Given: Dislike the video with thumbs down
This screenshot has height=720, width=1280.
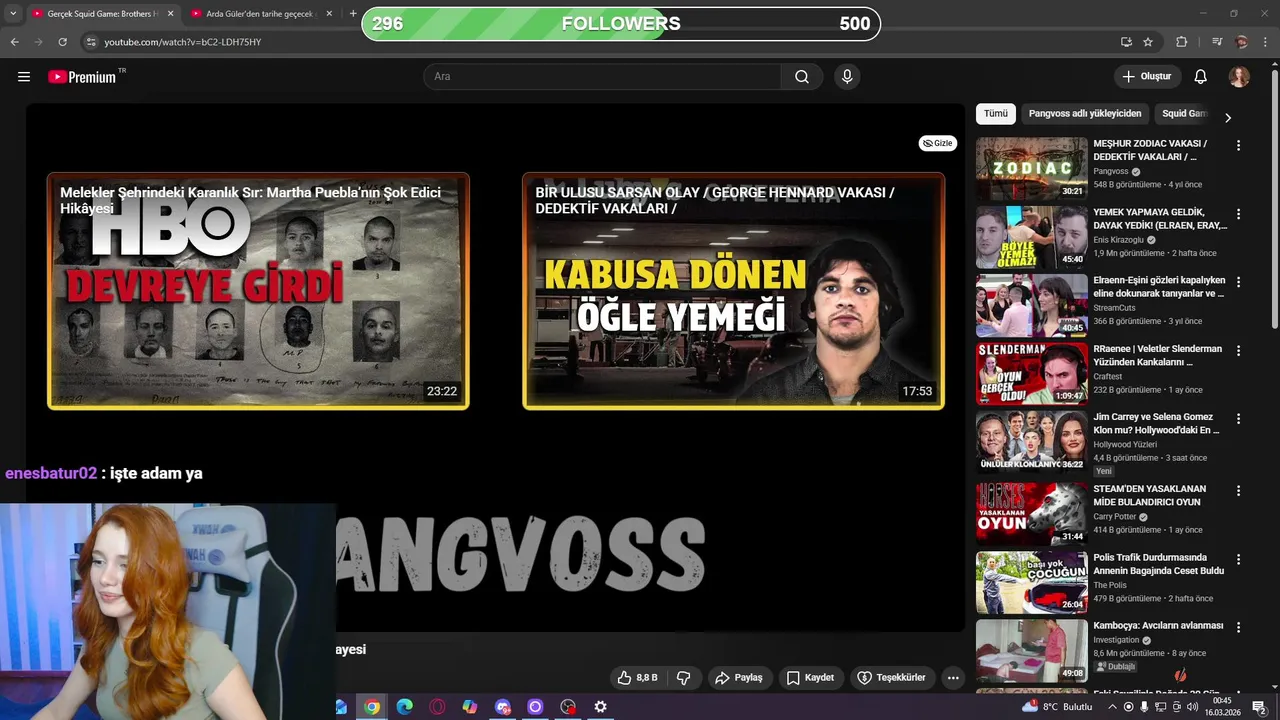Looking at the screenshot, I should (x=684, y=678).
